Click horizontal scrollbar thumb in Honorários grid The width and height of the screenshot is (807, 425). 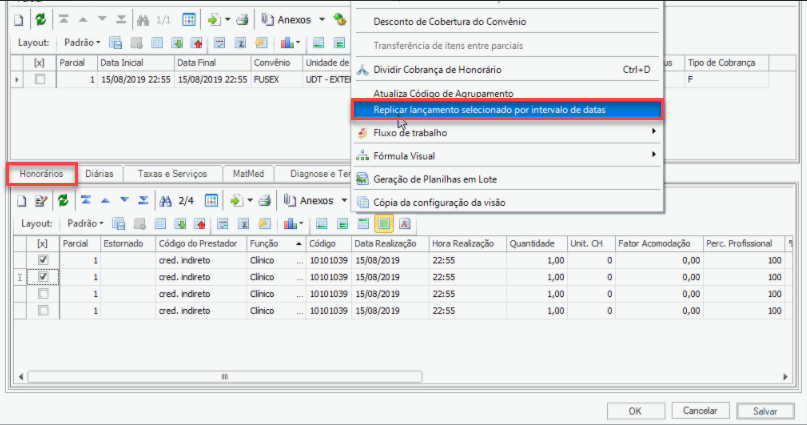pyautogui.click(x=225, y=377)
